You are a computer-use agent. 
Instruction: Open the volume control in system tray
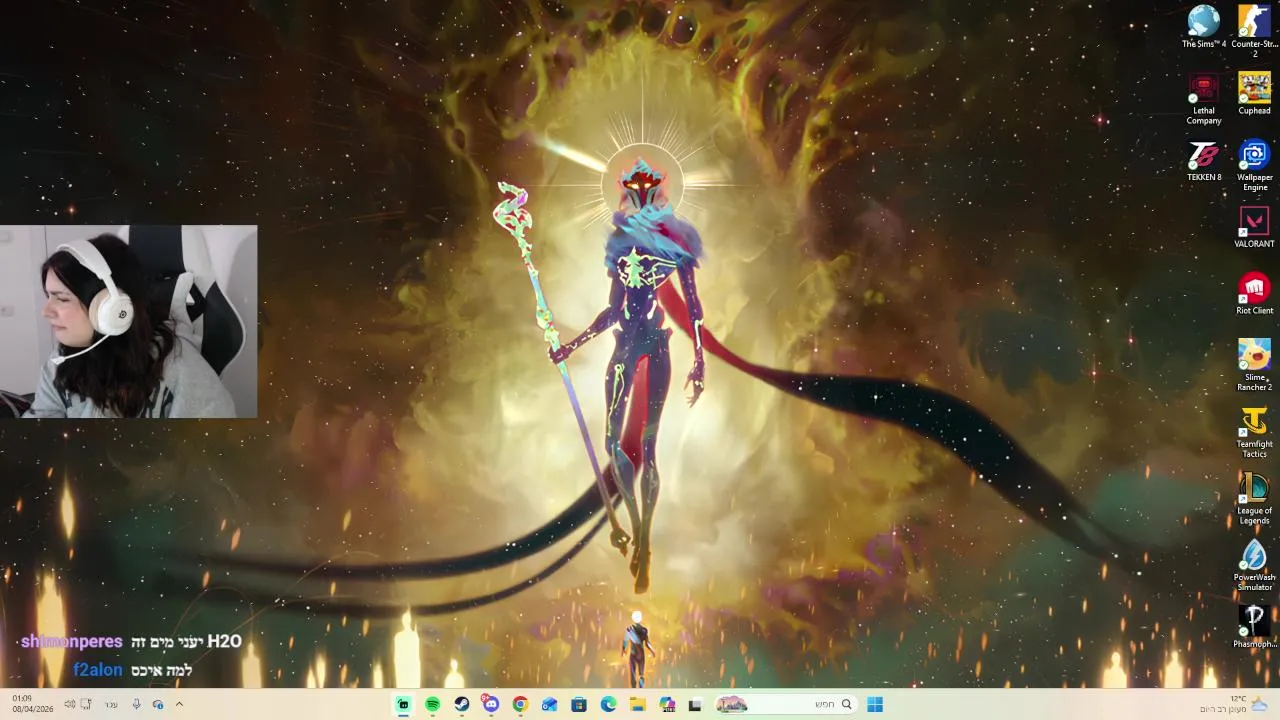tap(69, 704)
